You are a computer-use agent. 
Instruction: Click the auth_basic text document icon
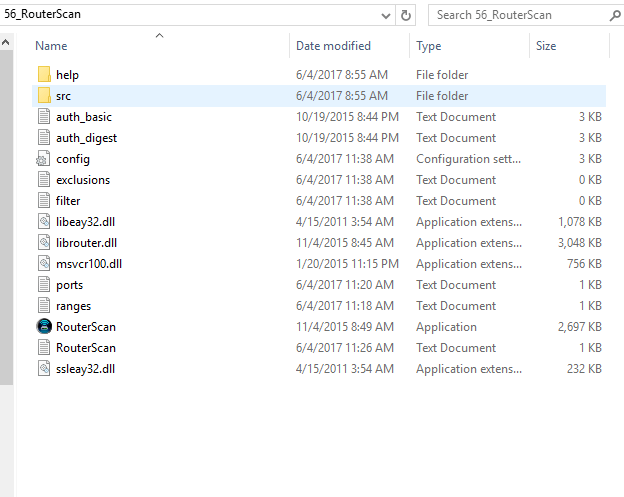click(43, 117)
